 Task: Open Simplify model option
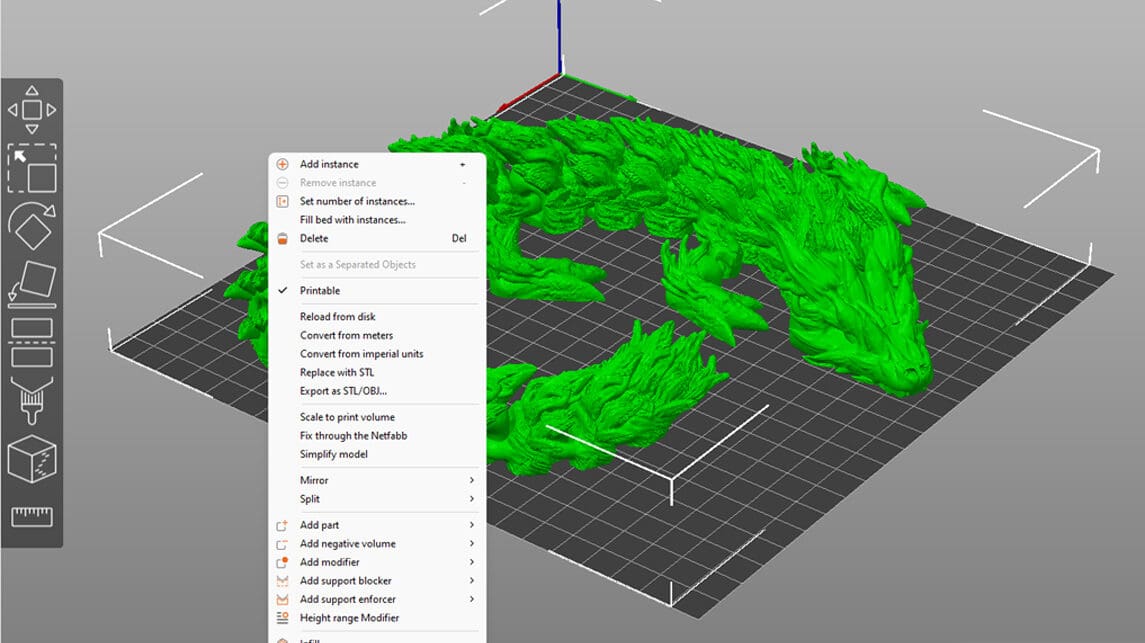coord(377,454)
